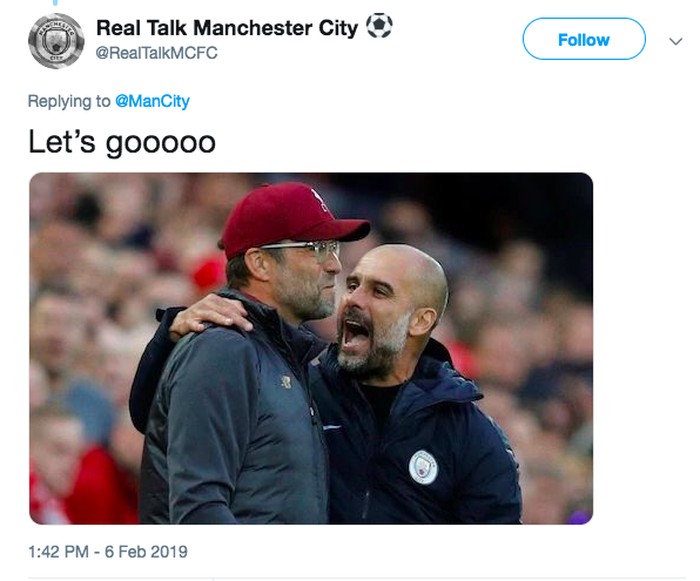This screenshot has height=581, width=700.
Task: Open the Real Talk Manchester City profile name
Action: coord(227,28)
